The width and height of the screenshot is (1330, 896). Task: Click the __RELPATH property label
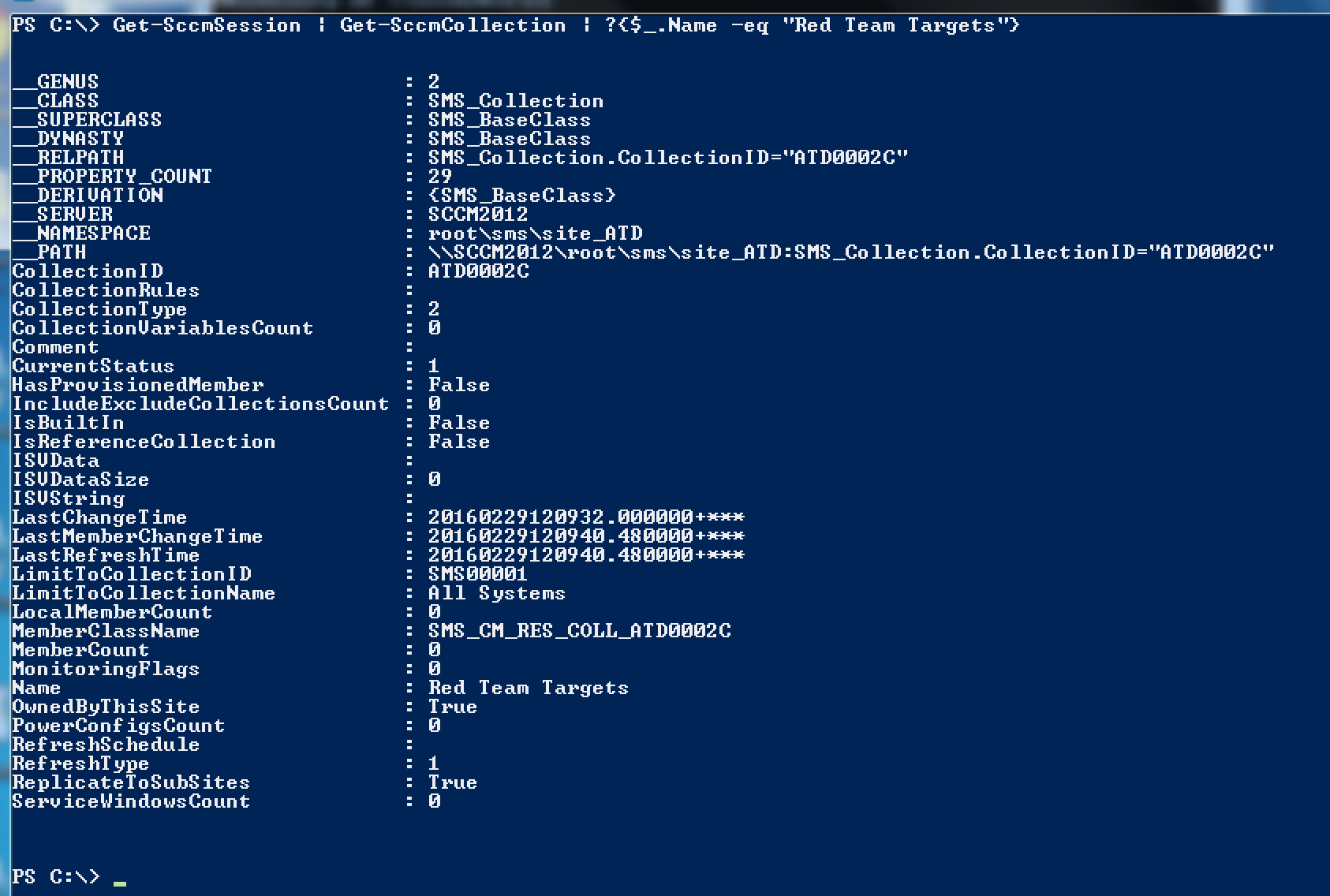(x=69, y=158)
